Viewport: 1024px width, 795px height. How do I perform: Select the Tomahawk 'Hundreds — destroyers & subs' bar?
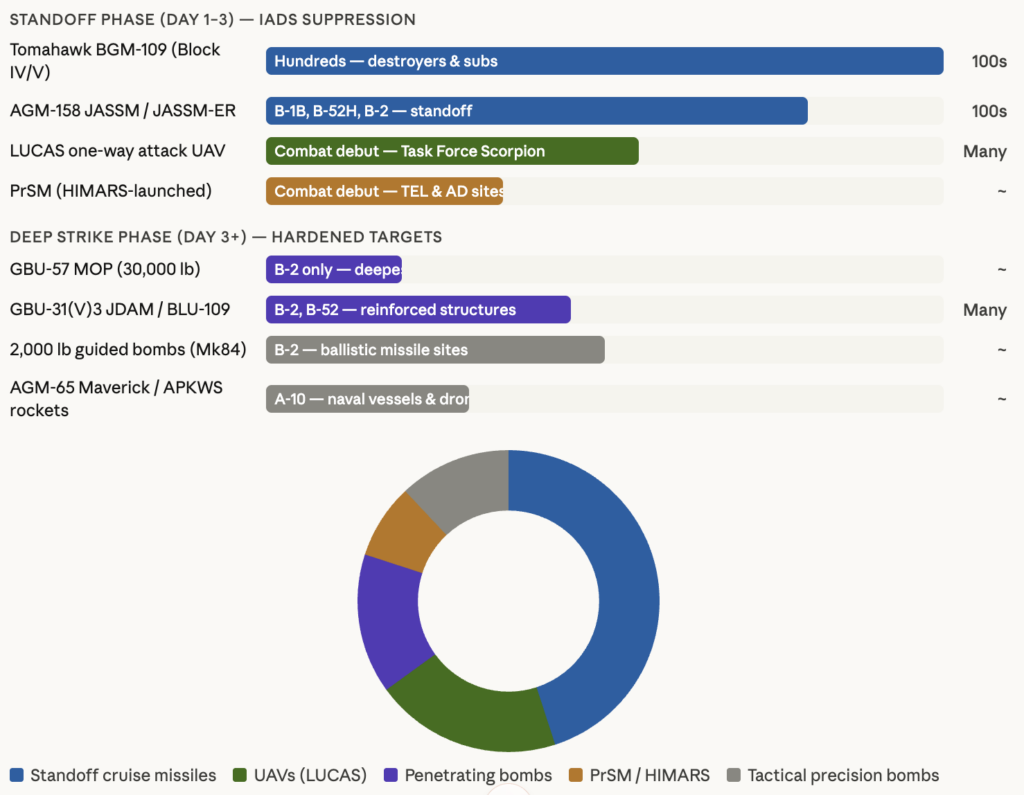[x=604, y=61]
